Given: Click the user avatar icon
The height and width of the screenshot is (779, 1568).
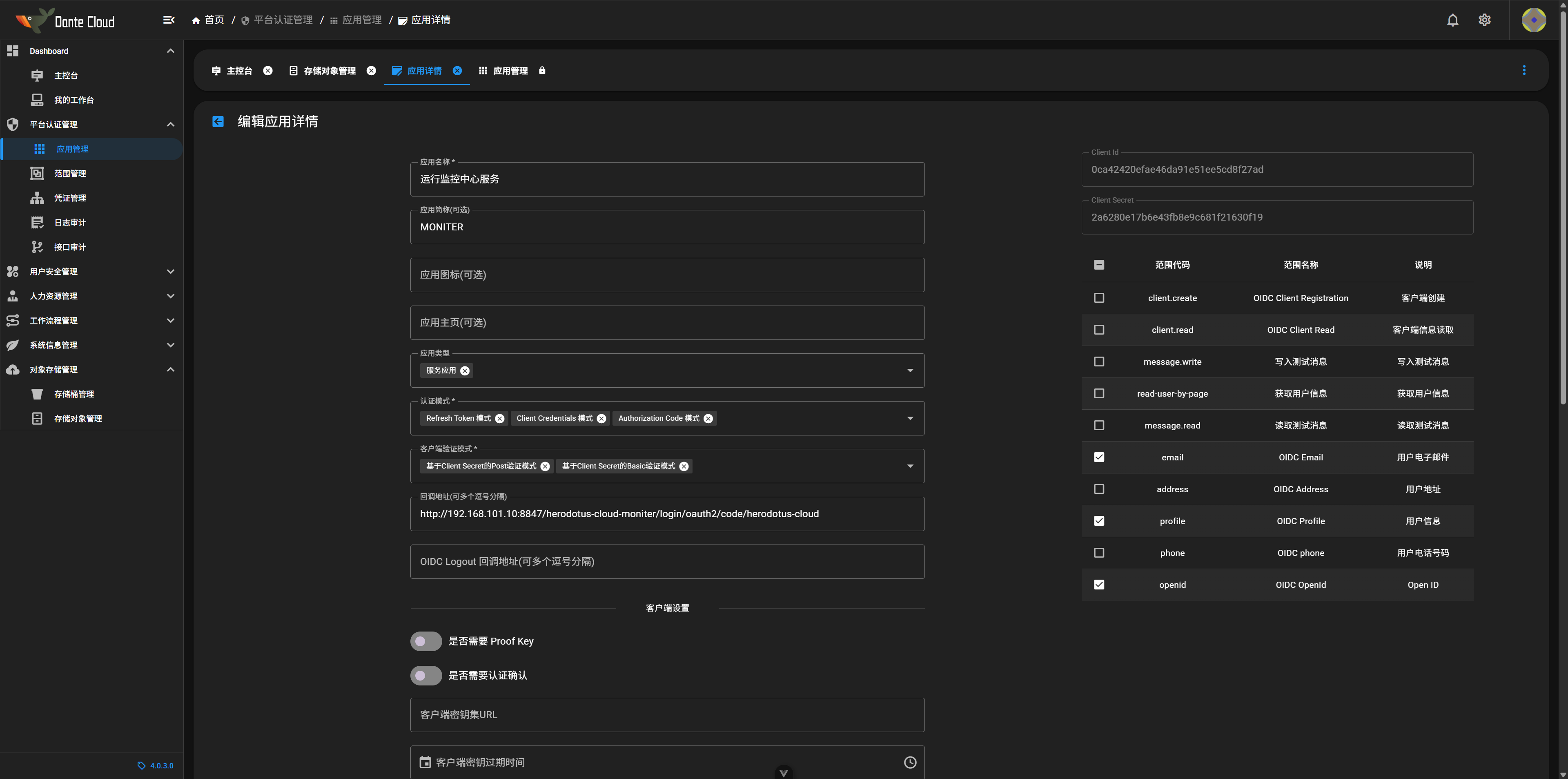Looking at the screenshot, I should coord(1533,20).
